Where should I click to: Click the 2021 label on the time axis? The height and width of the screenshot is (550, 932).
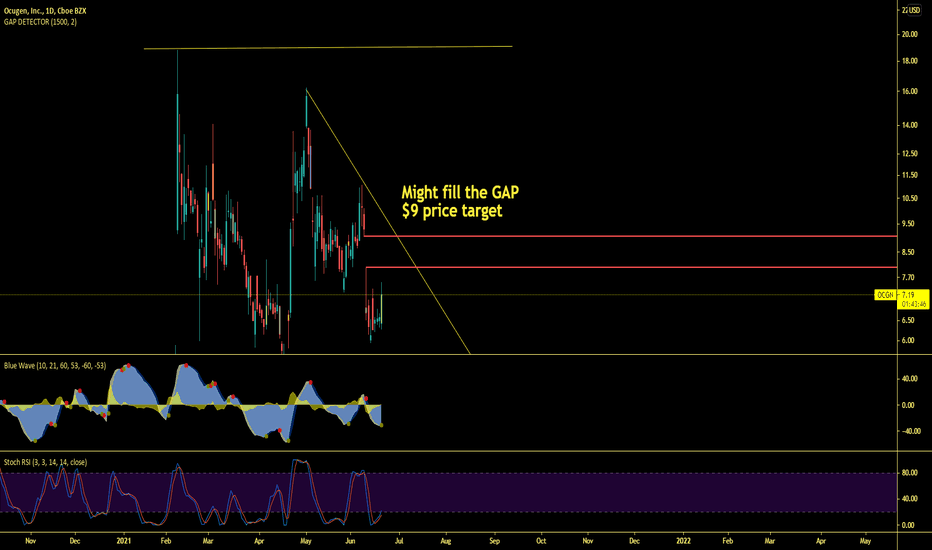coord(124,541)
